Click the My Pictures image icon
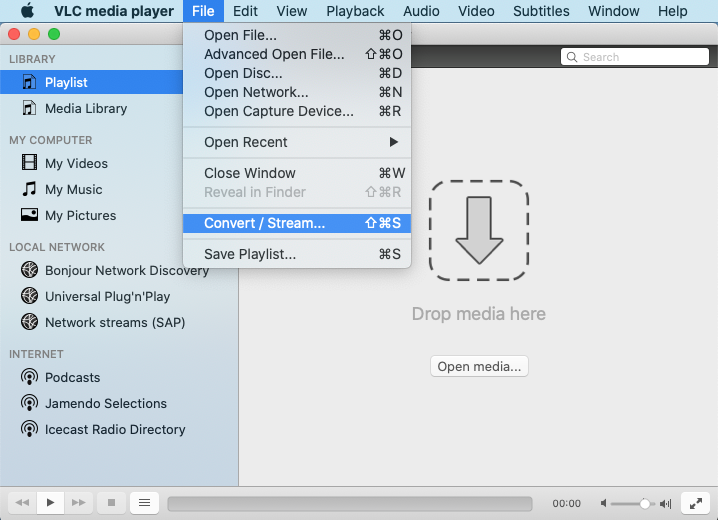718x520 pixels. 29,215
